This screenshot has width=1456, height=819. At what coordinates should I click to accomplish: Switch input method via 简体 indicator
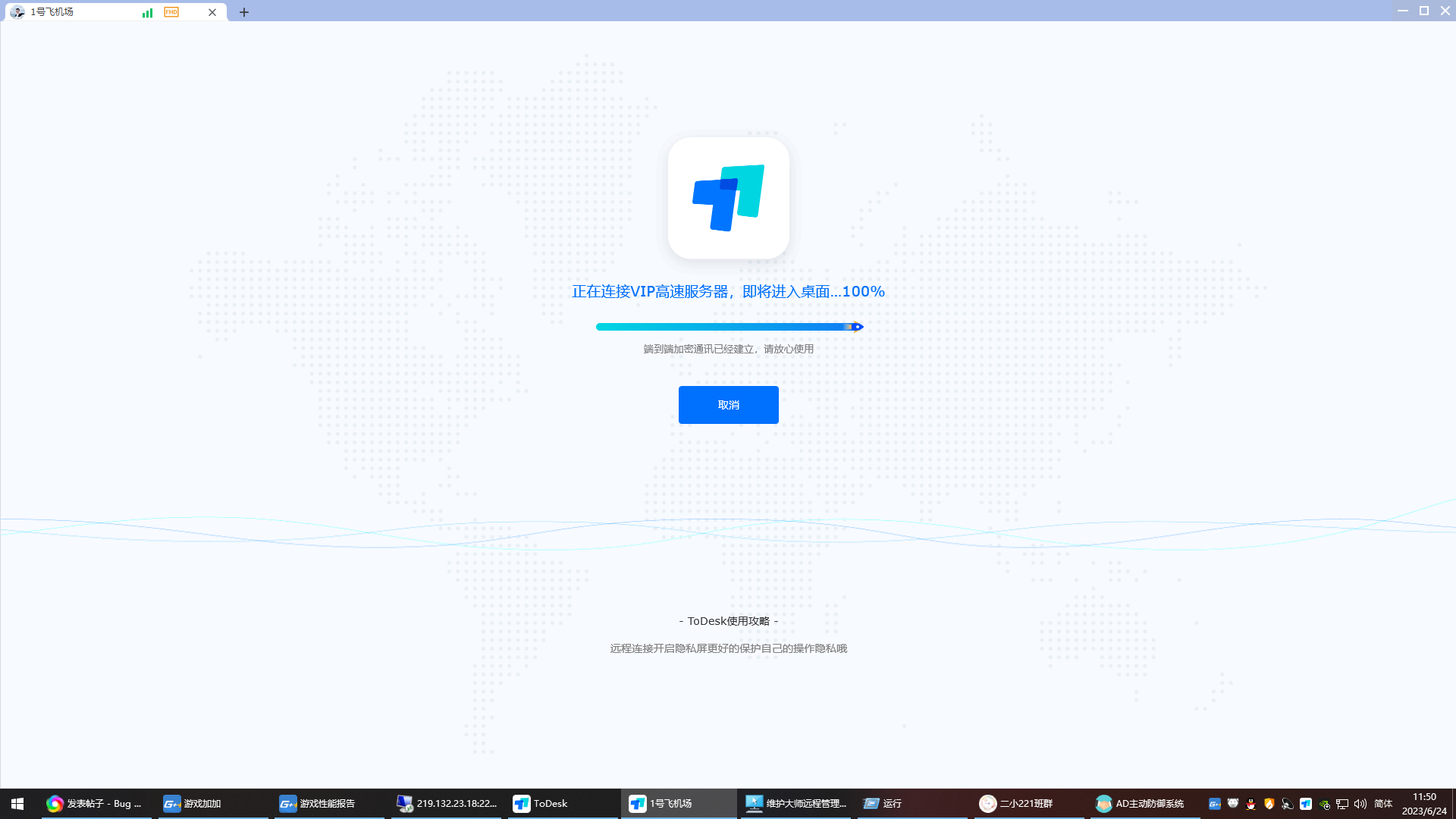(x=1383, y=804)
